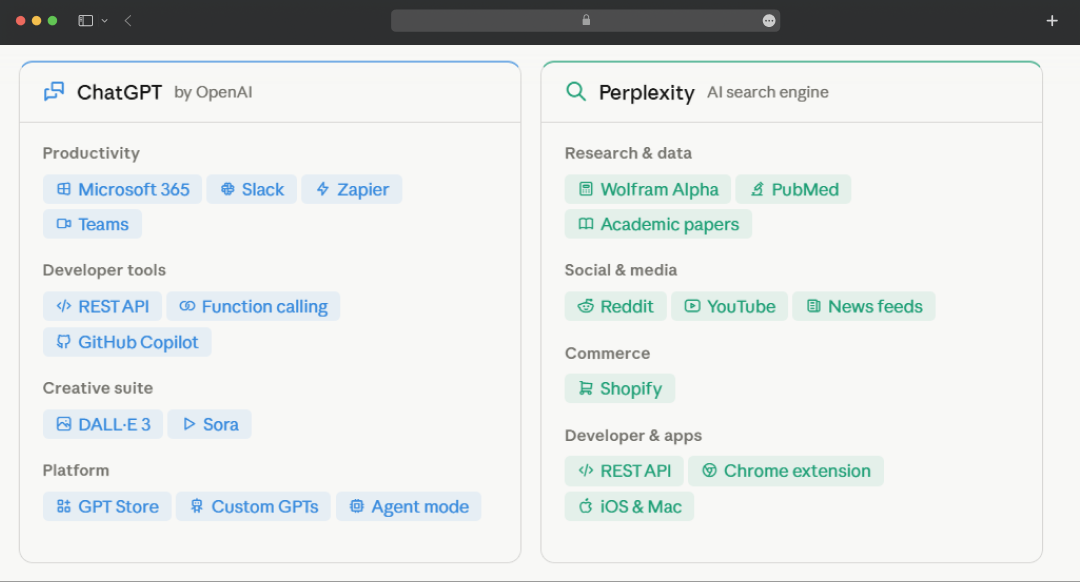Click the Academic papers book icon
Image resolution: width=1080 pixels, height=582 pixels.
(585, 224)
